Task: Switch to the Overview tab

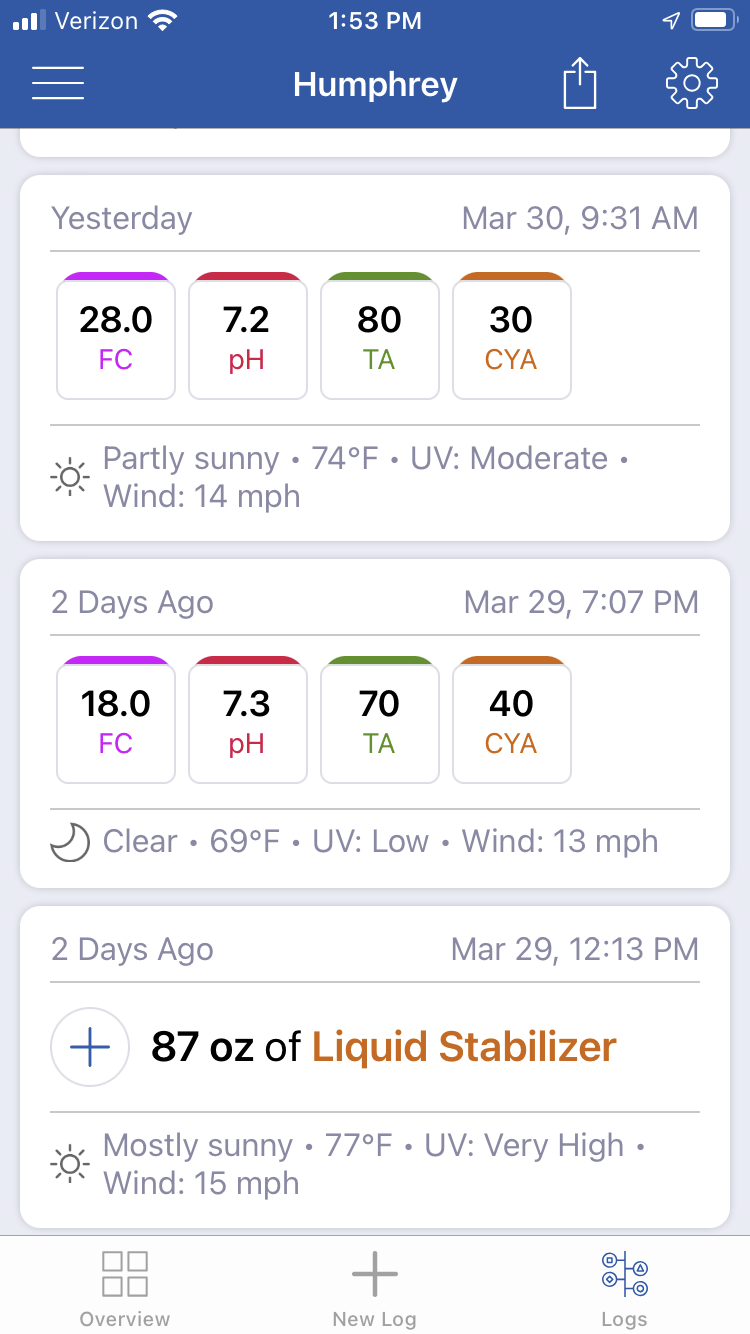Action: (125, 1287)
